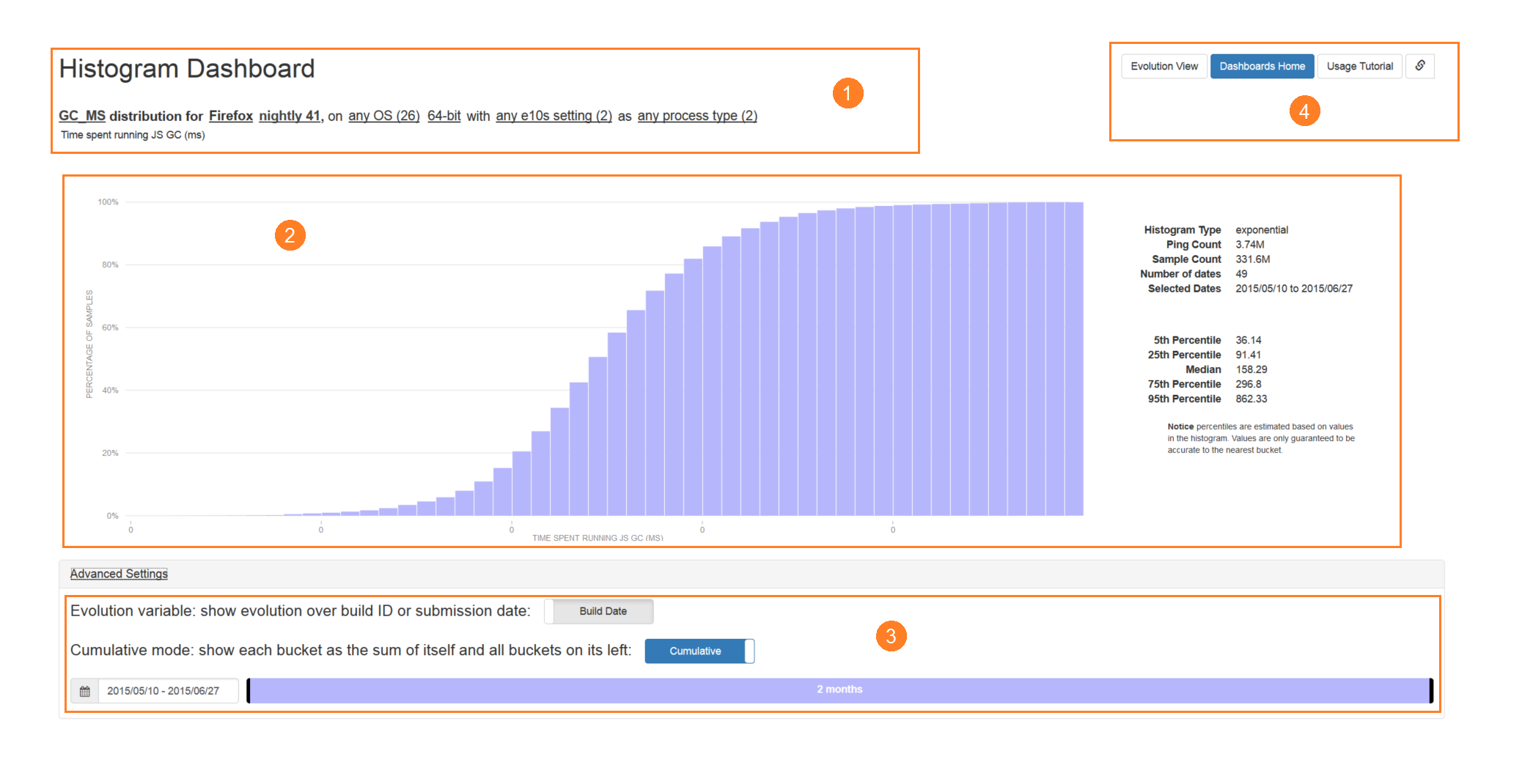The image size is (1522, 784).
Task: Toggle the Cumulative mode switch
Action: (699, 651)
